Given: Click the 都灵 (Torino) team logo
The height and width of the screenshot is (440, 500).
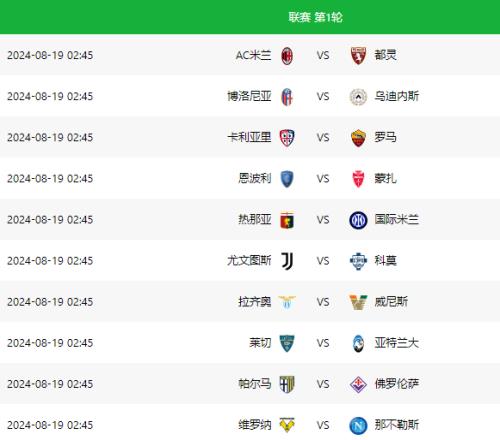Looking at the screenshot, I should [358, 56].
